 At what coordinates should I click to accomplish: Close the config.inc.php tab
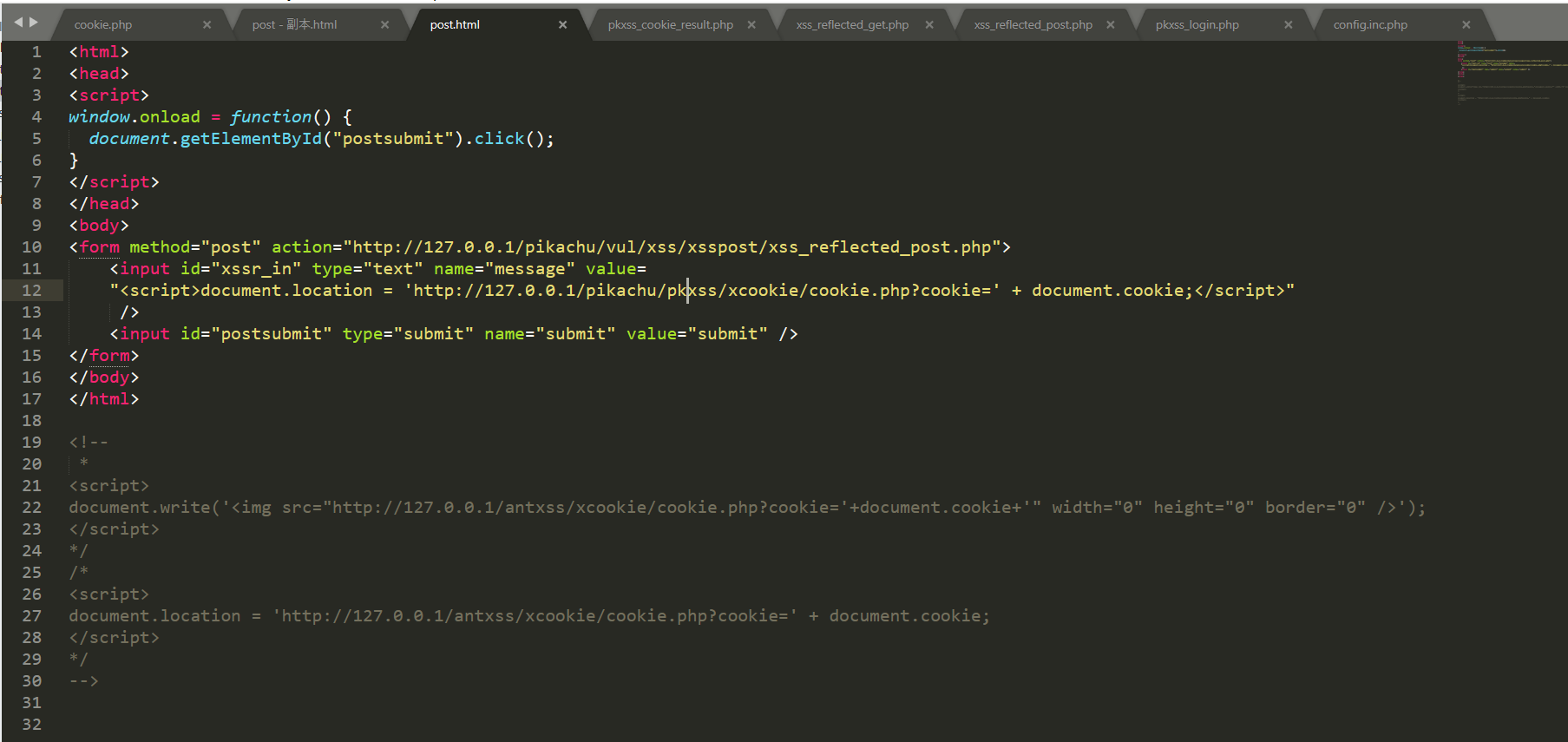1466,24
